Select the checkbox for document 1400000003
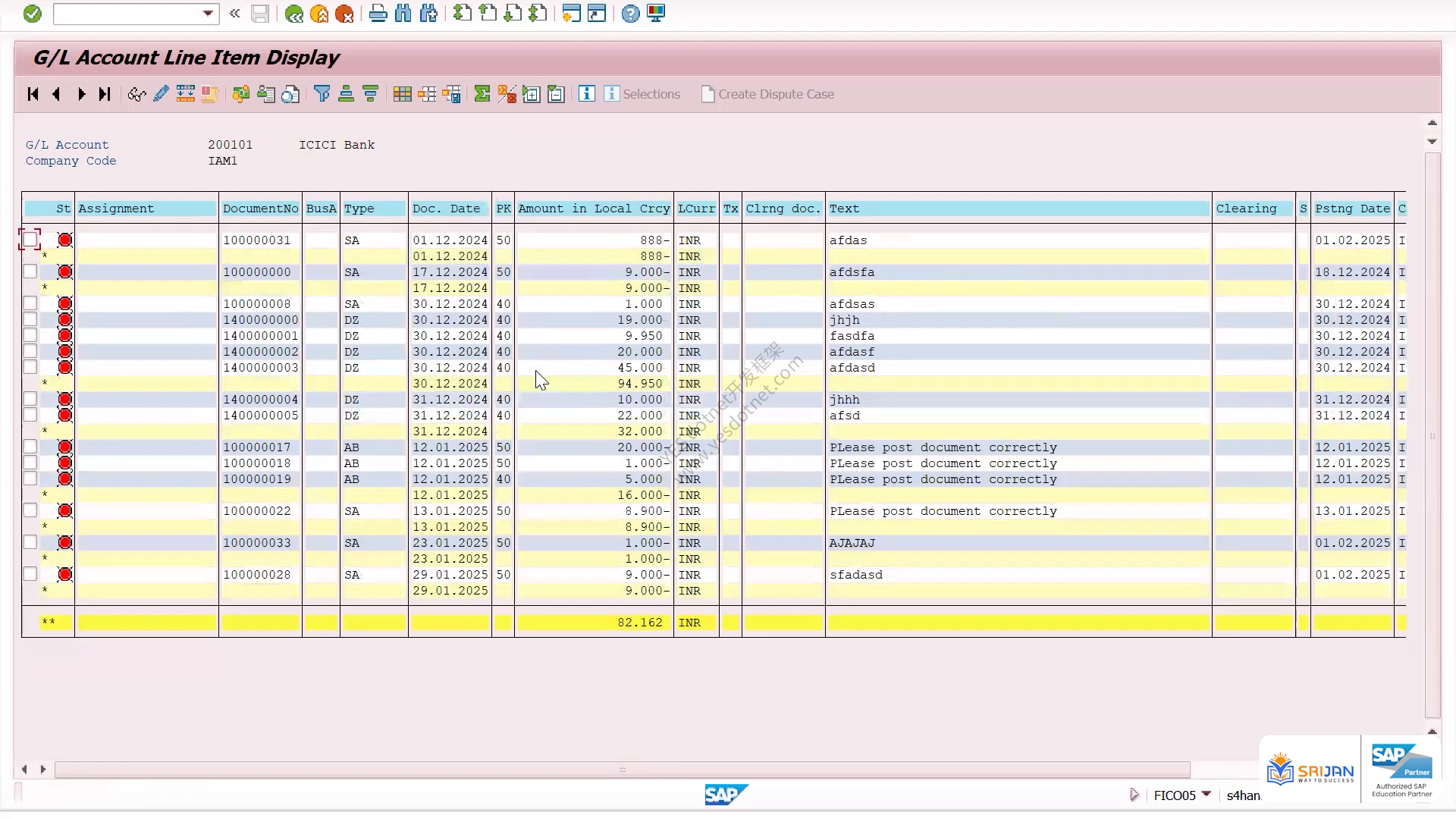Viewport: 1456px width, 819px height. coord(30,367)
